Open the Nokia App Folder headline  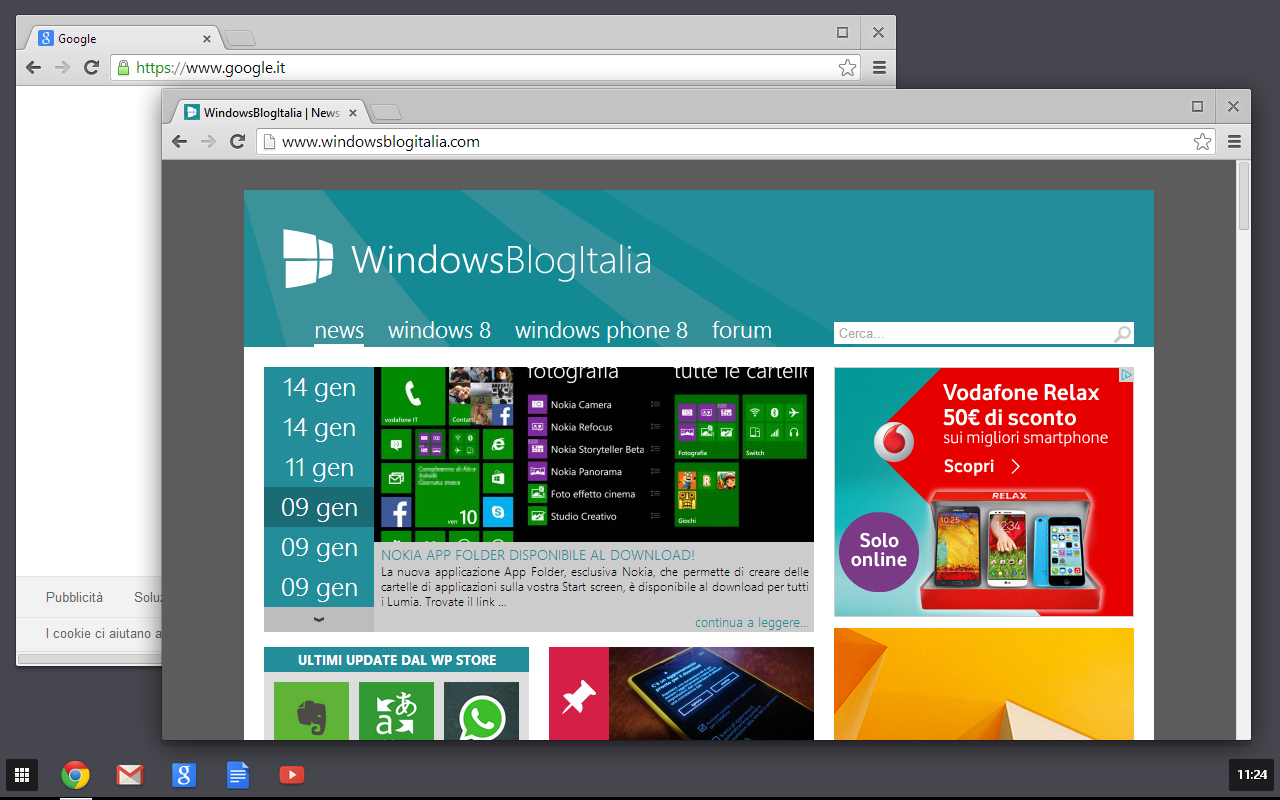(538, 554)
